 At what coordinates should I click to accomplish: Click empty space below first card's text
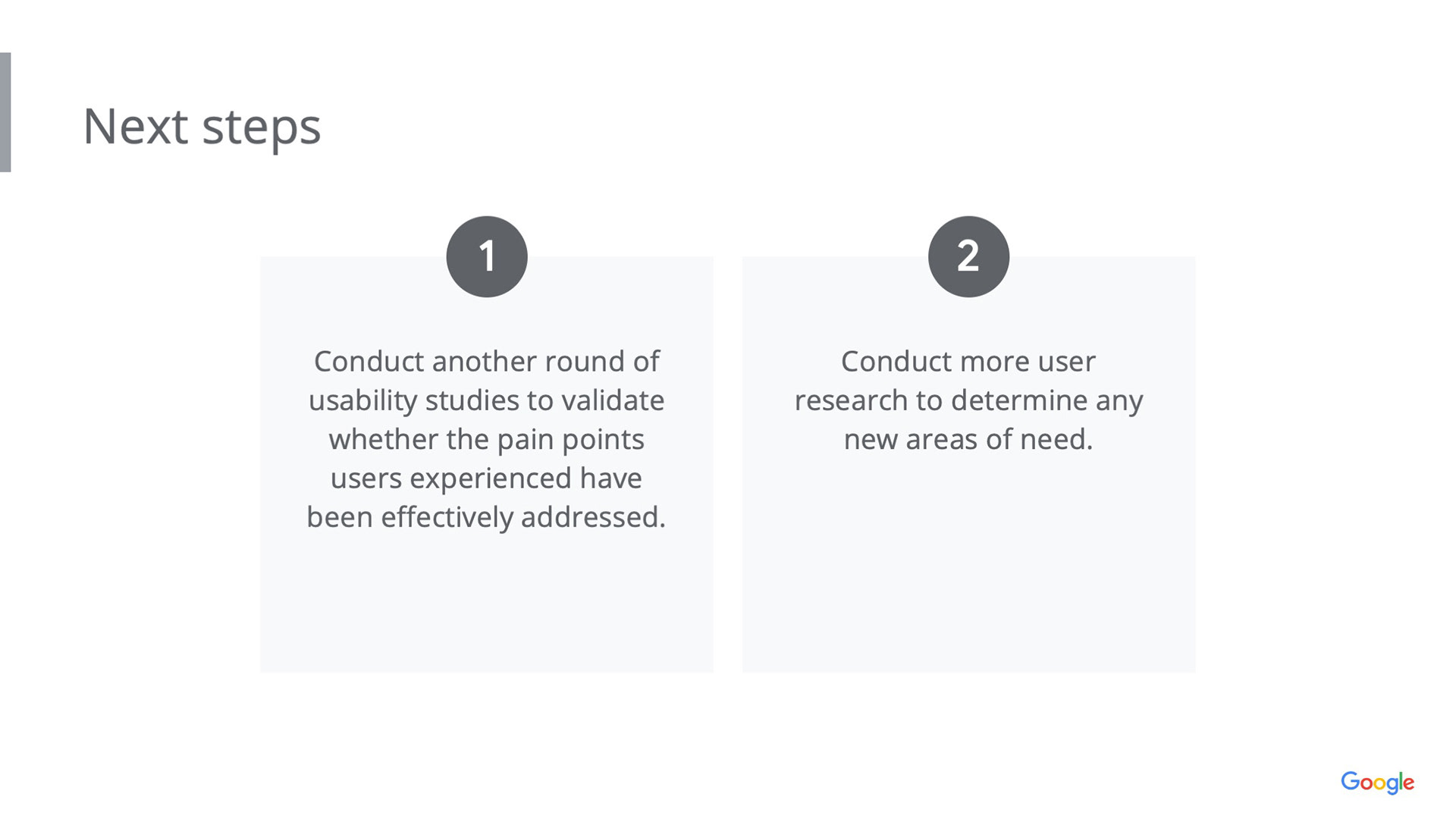point(486,607)
